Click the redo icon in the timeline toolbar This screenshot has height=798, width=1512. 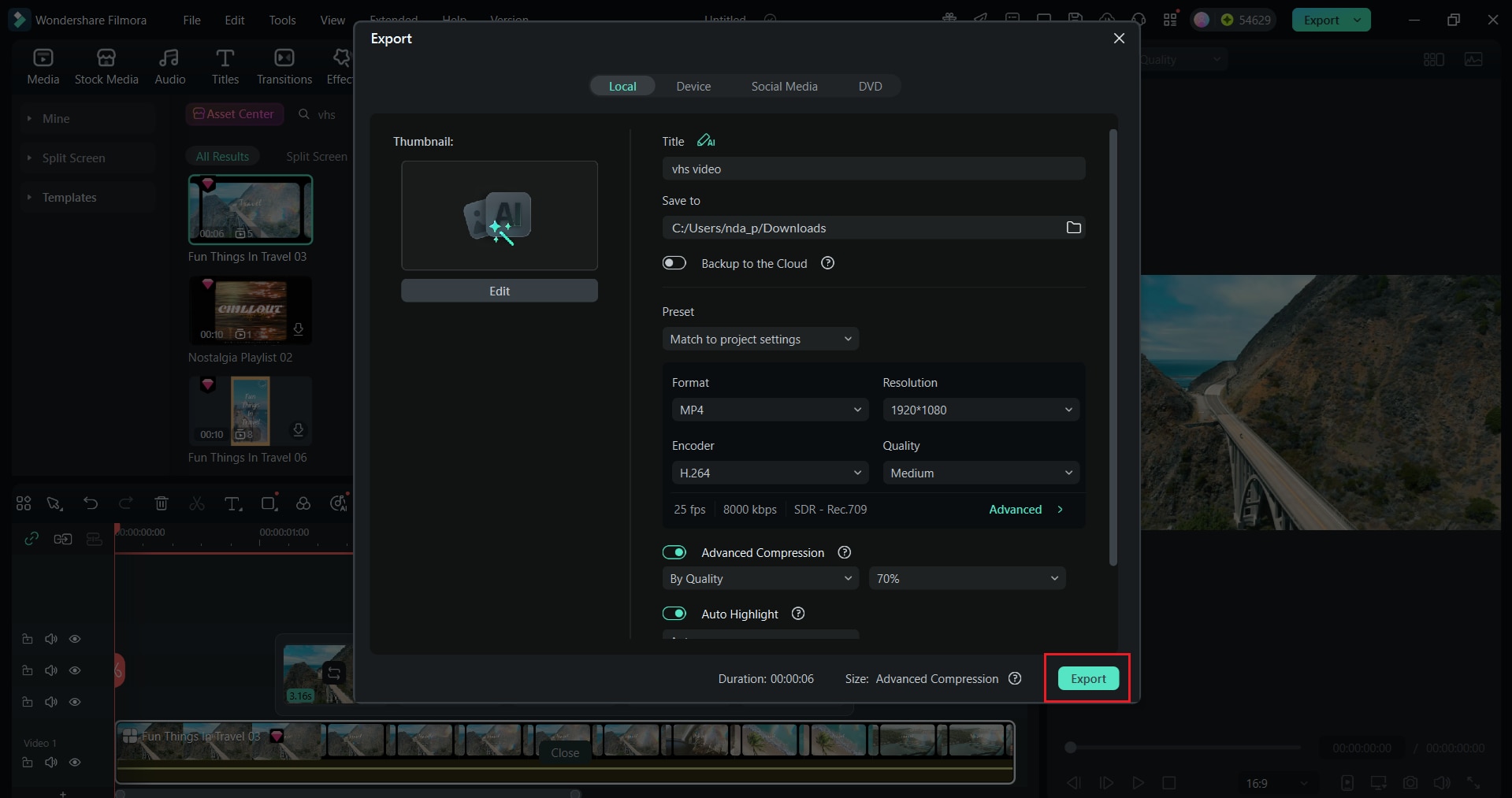tap(126, 503)
